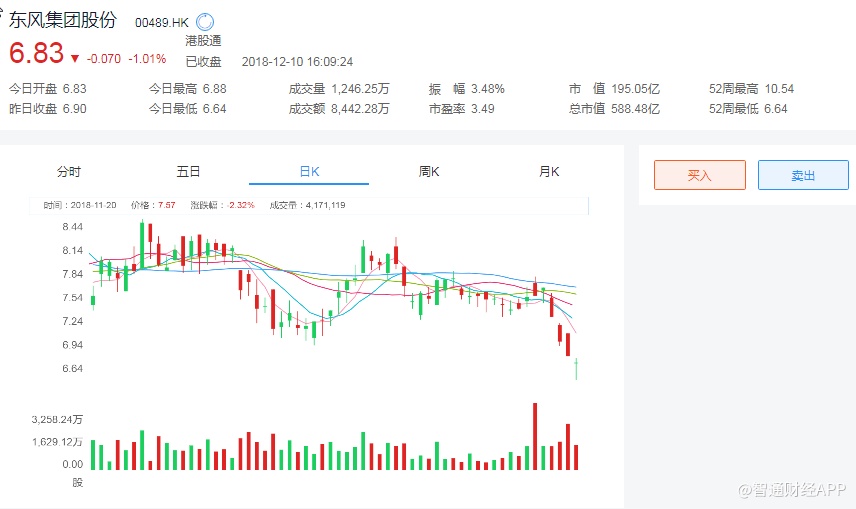Click the 52周最高 10.54 value
Viewport: 856px width, 509px height.
(779, 89)
